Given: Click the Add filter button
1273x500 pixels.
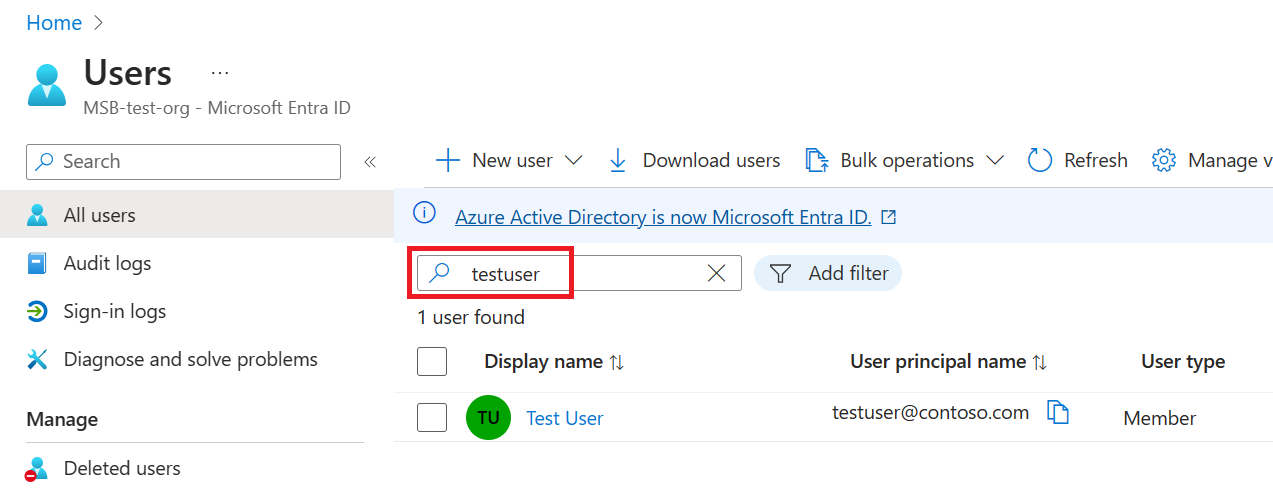Looking at the screenshot, I should pos(828,273).
